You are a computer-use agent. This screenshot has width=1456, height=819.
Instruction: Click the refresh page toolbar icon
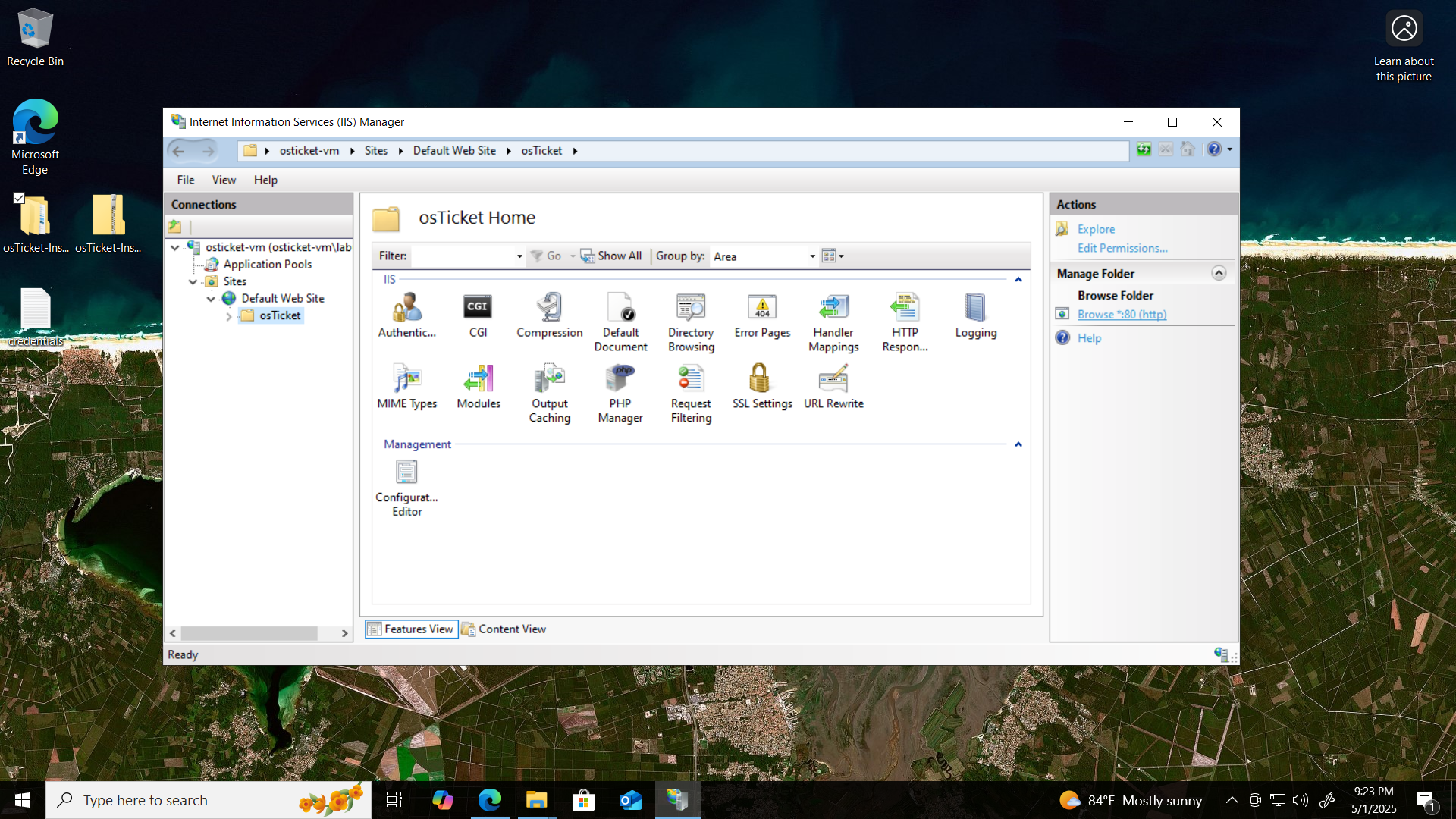[1144, 149]
